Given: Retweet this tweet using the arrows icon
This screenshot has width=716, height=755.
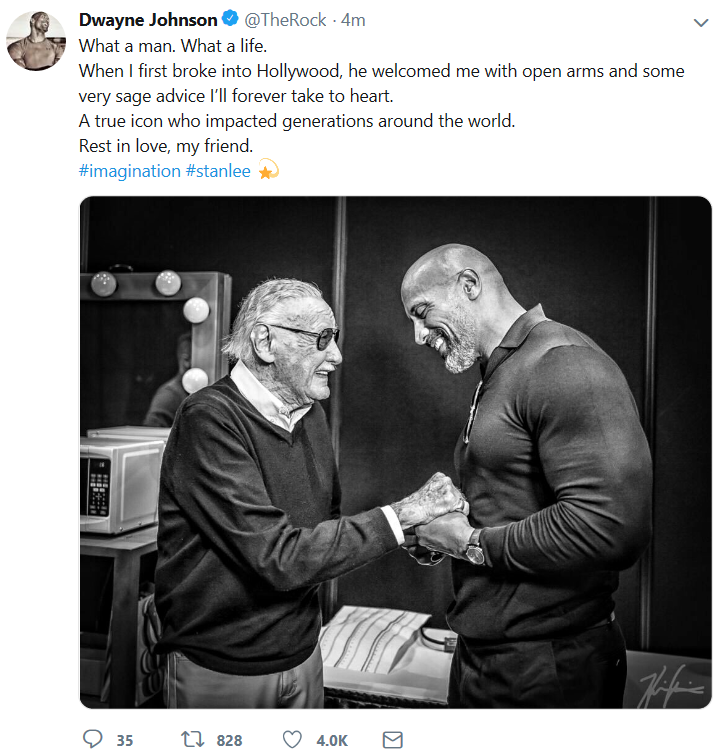Looking at the screenshot, I should [x=193, y=739].
